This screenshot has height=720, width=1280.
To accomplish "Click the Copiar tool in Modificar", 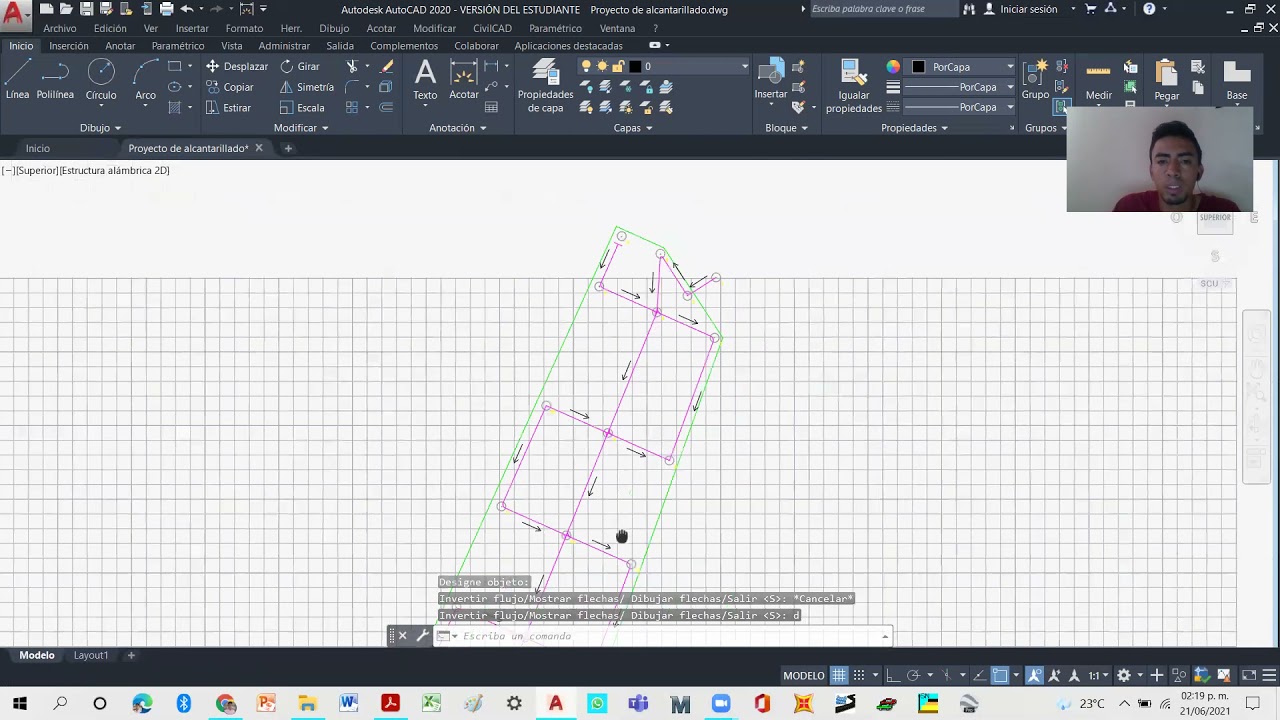I will coord(230,87).
